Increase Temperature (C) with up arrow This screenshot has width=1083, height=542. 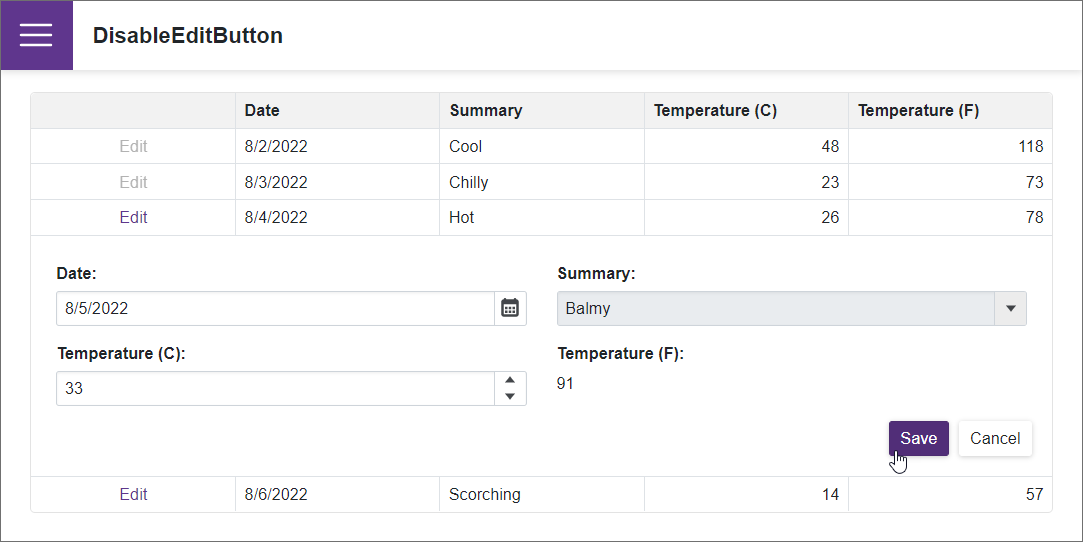coord(510,380)
